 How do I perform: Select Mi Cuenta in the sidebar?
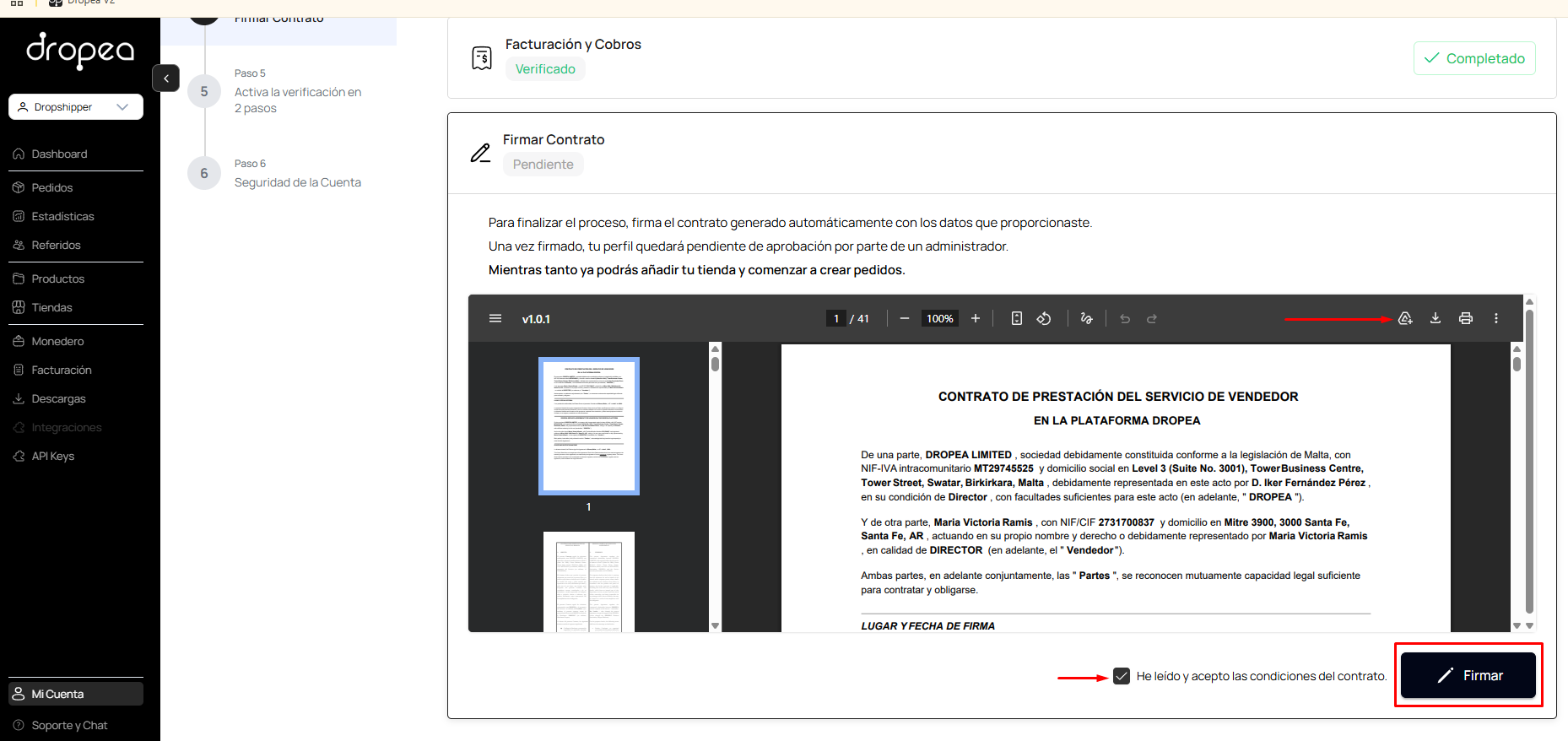click(76, 694)
